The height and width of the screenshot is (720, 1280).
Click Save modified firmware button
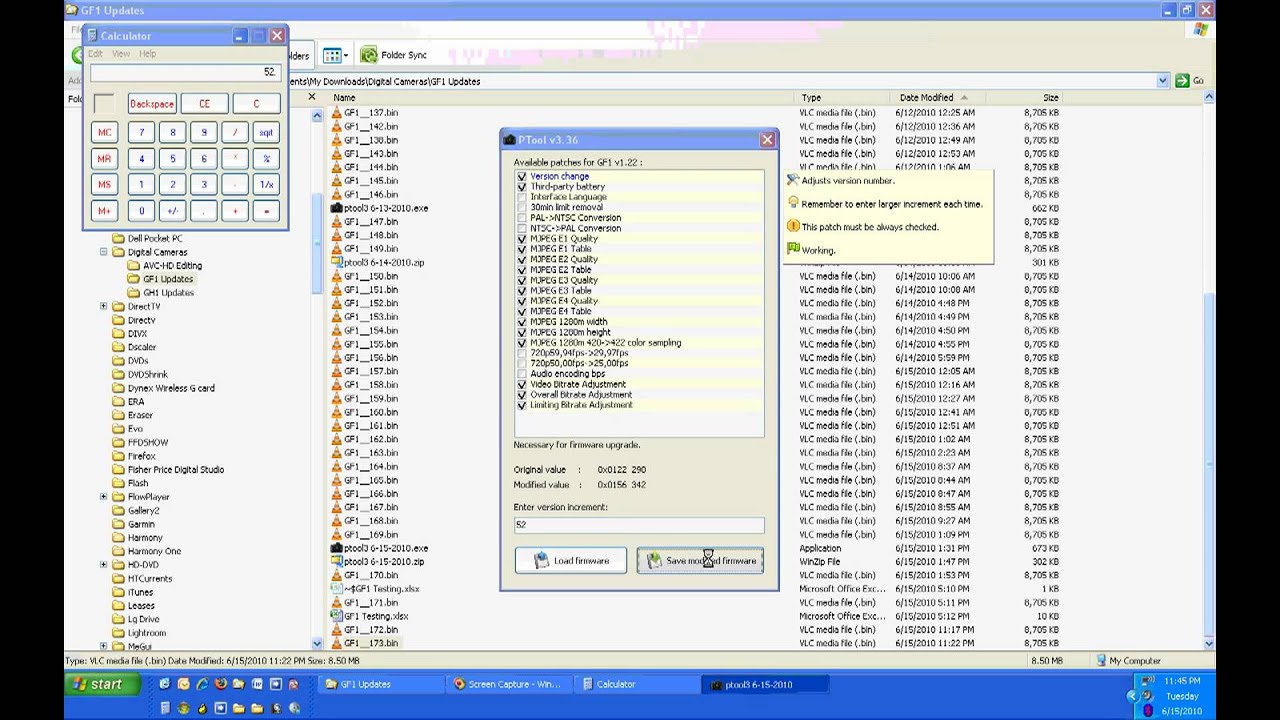tap(700, 561)
